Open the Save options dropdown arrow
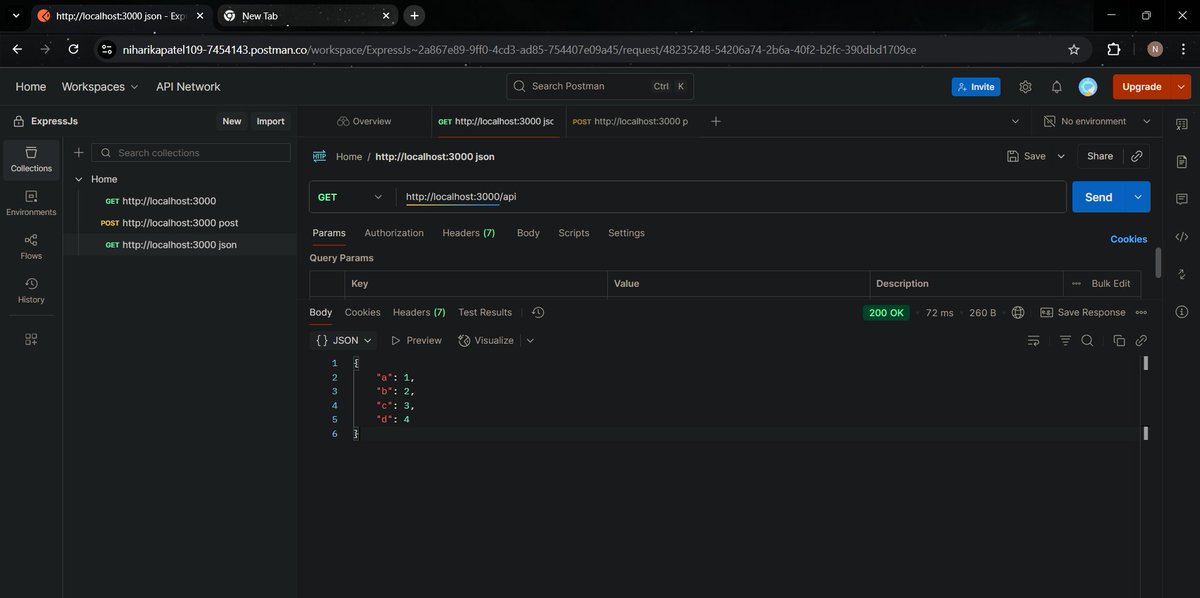The width and height of the screenshot is (1200, 598). click(1062, 156)
